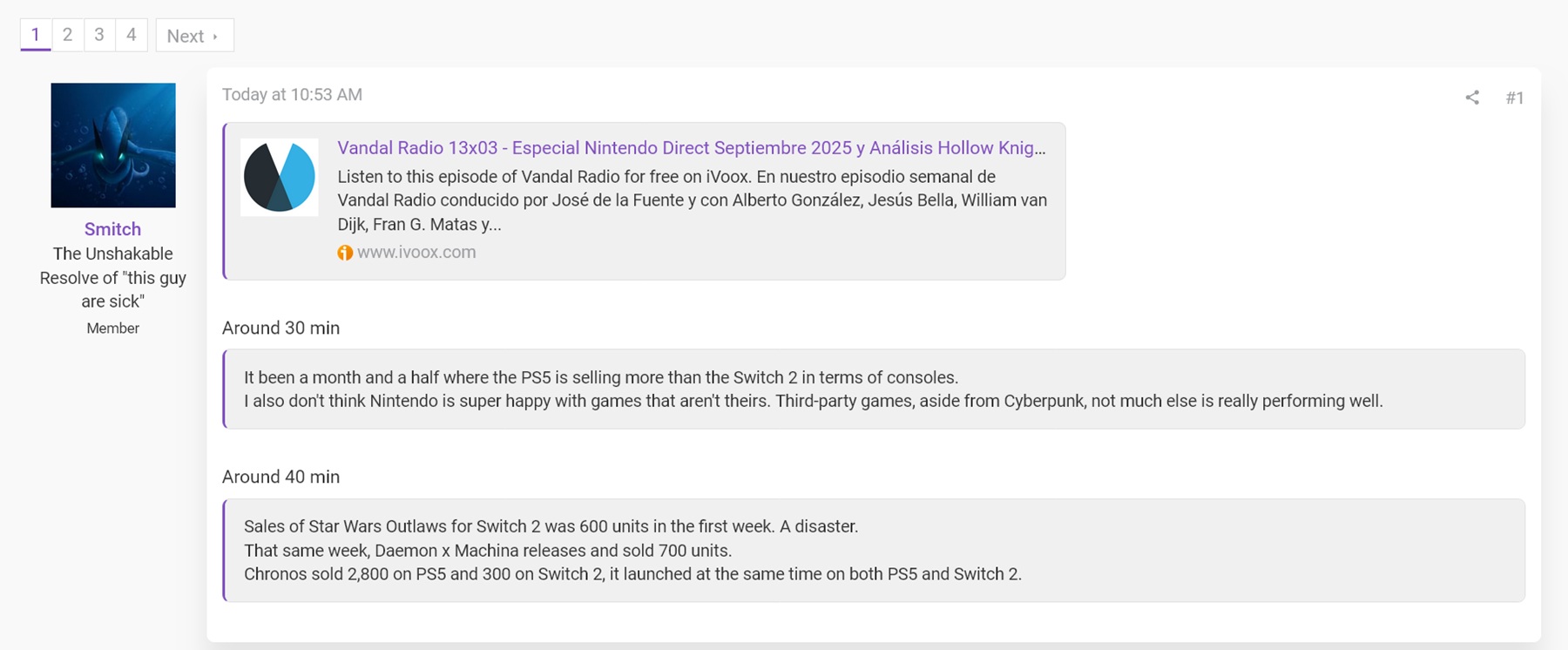1568x650 pixels.
Task: Go to page 3 of the thread
Action: point(99,35)
